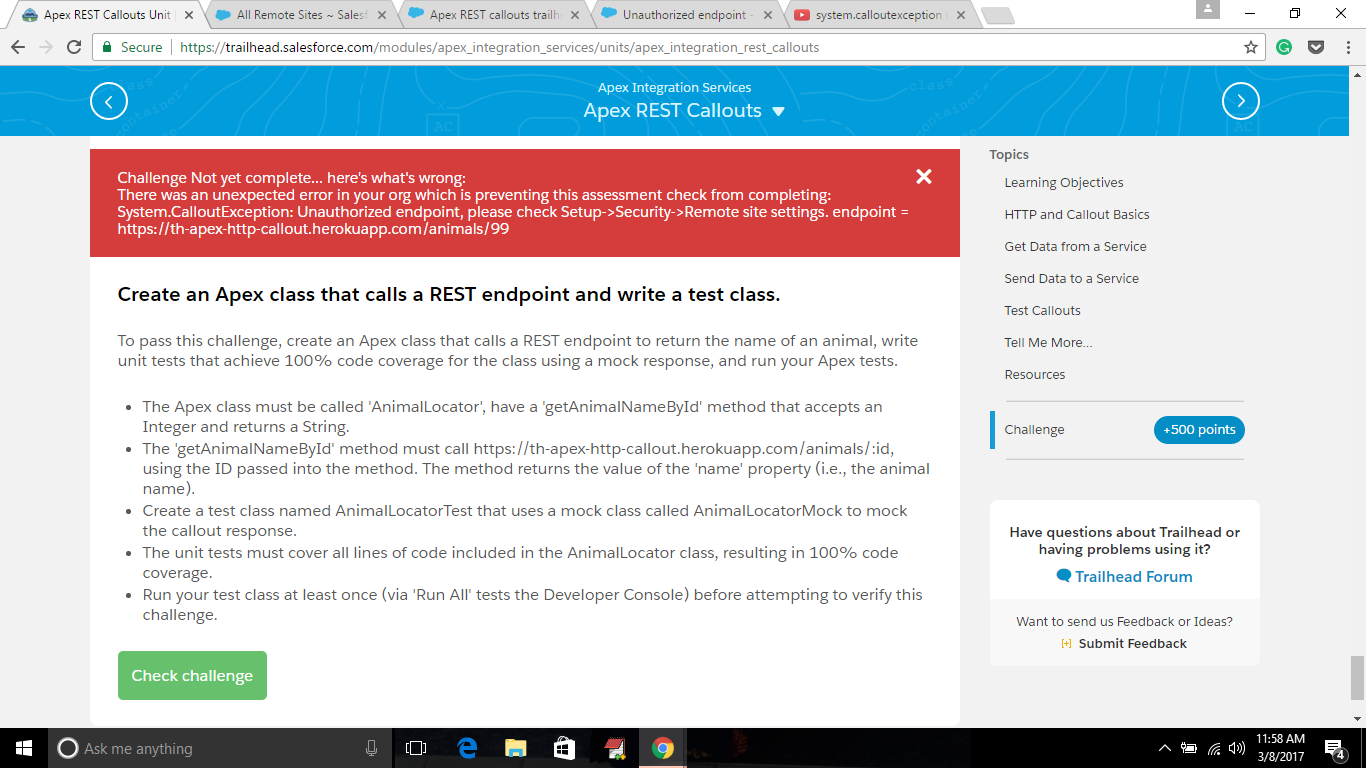Viewport: 1366px width, 768px height.
Task: Launch Microsoft Edge from the taskbar
Action: point(466,748)
